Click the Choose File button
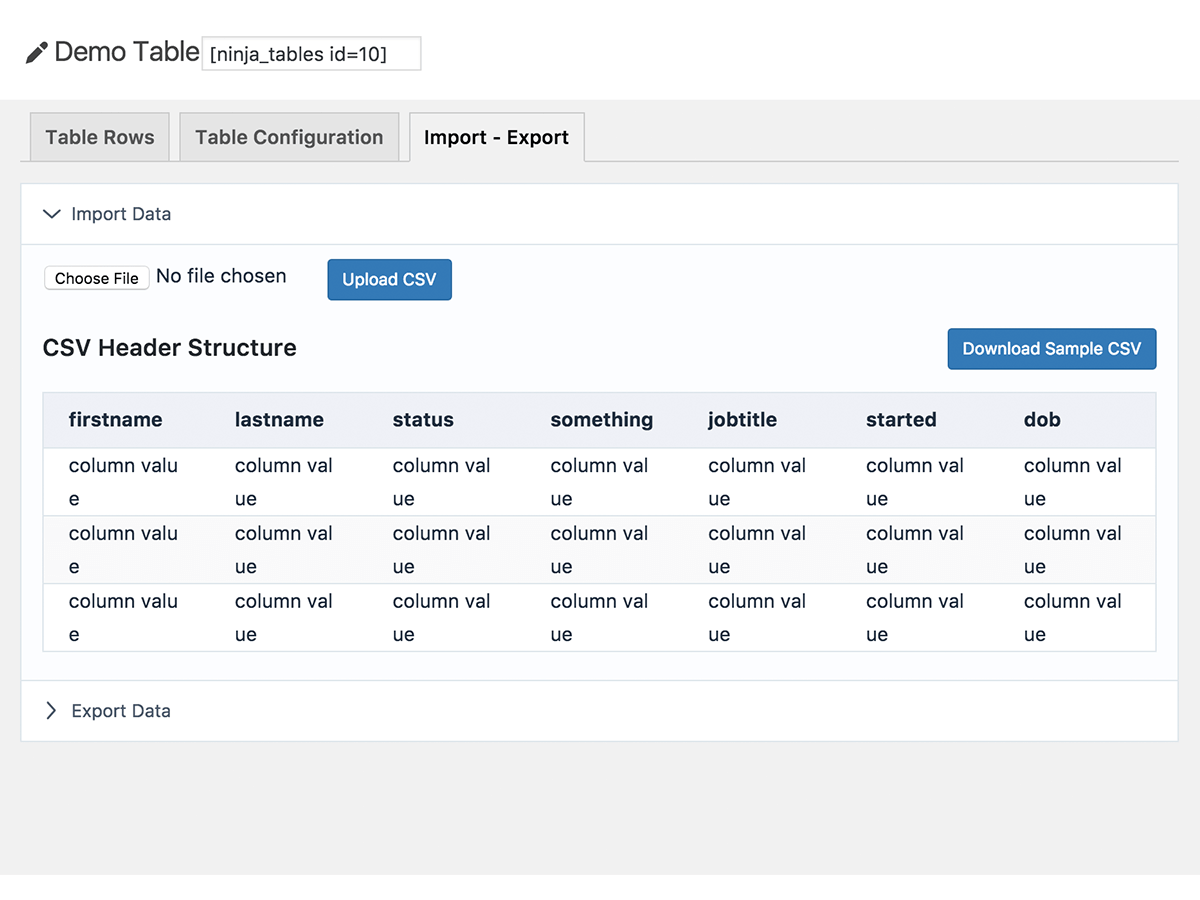 point(96,278)
